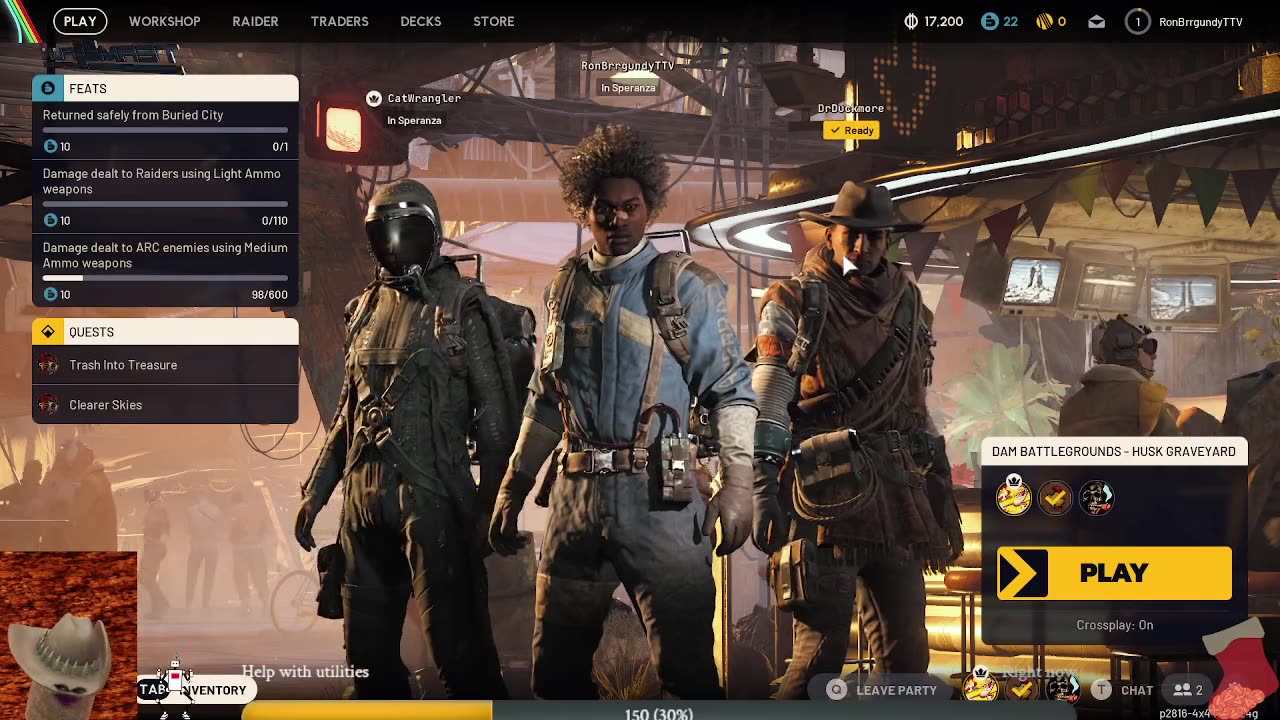
Task: Open the Dam Battlegrounds - Husk Graveyard map selector
Action: tap(1114, 452)
